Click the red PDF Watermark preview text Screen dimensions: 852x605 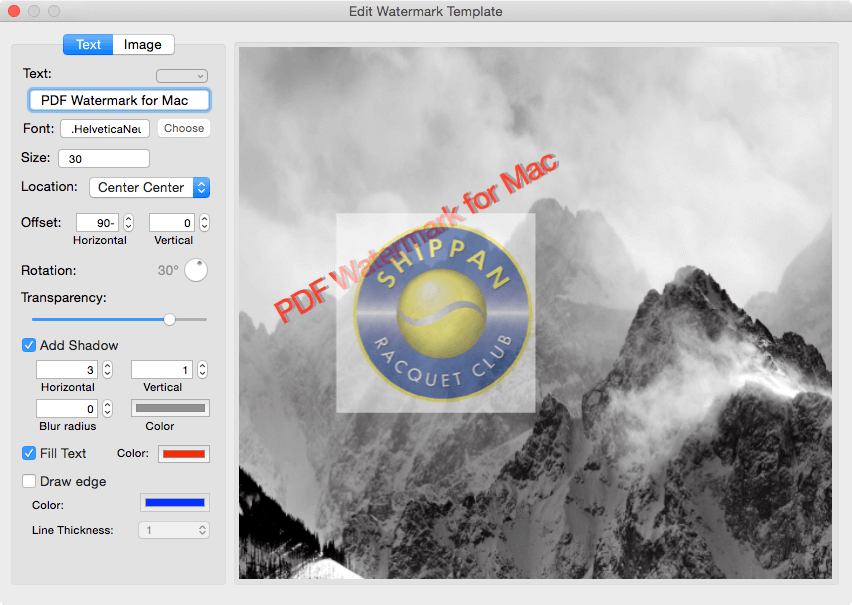point(416,238)
